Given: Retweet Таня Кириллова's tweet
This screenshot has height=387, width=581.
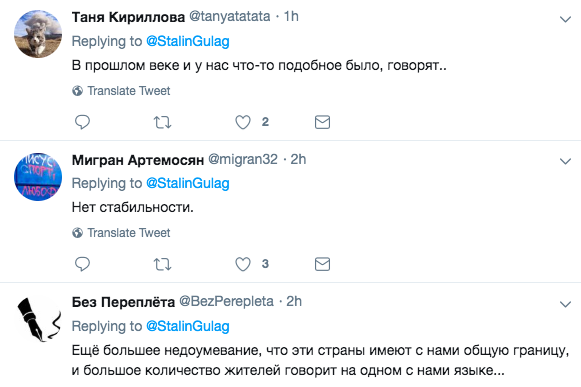Looking at the screenshot, I should pyautogui.click(x=162, y=122).
